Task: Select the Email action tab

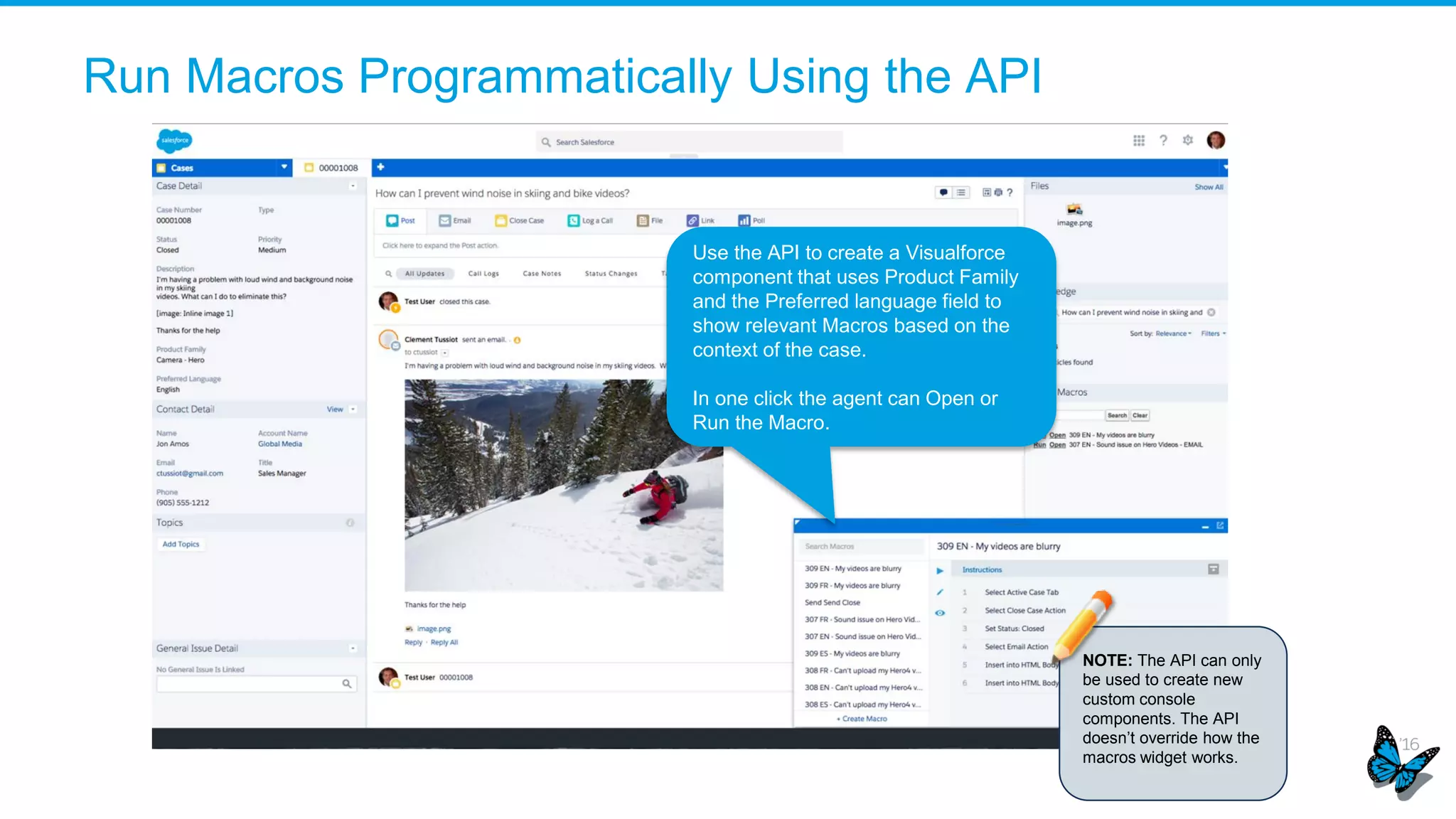Action: coord(455,220)
